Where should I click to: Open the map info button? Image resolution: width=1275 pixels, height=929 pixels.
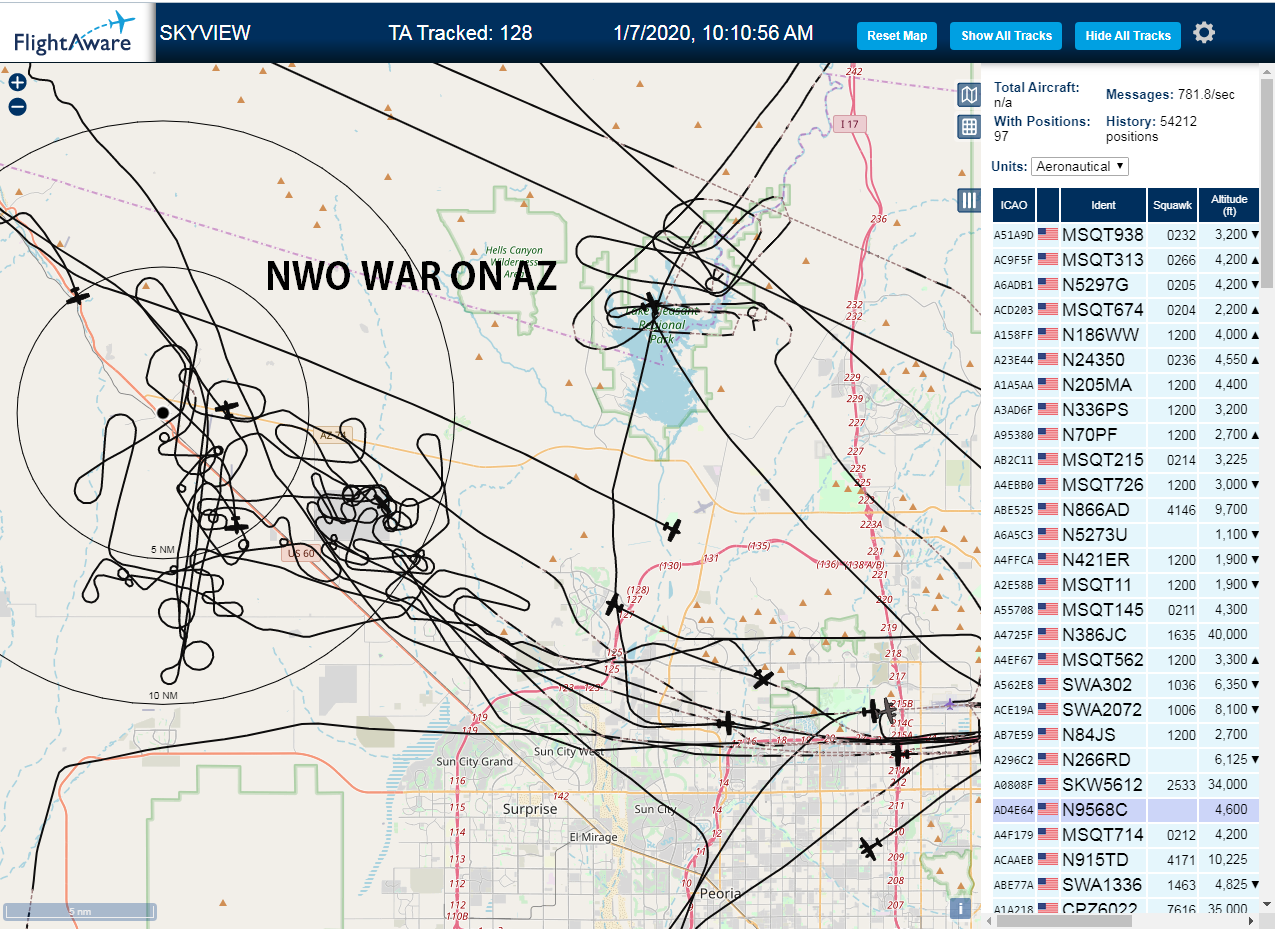click(960, 908)
